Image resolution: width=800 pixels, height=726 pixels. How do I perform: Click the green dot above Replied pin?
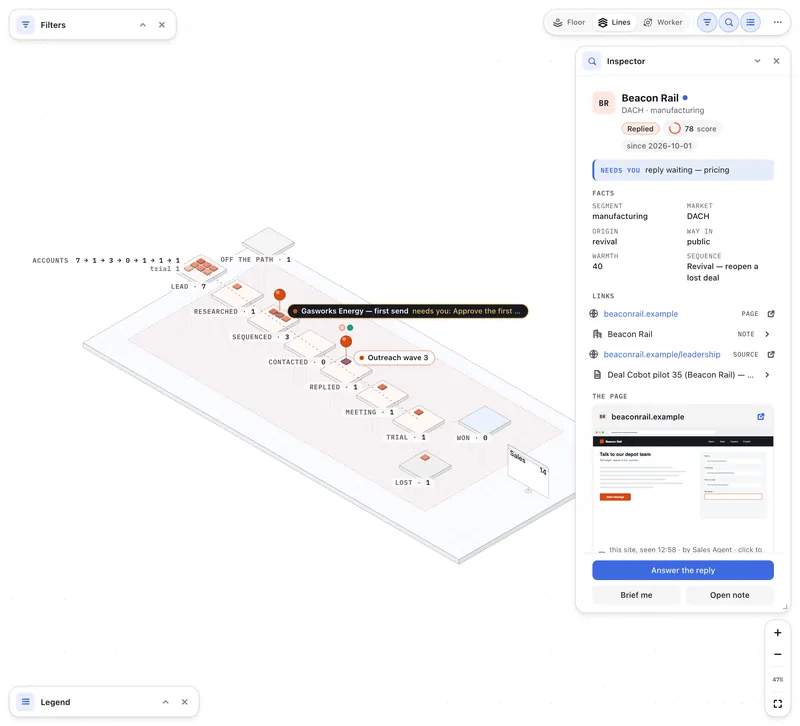[x=350, y=328]
